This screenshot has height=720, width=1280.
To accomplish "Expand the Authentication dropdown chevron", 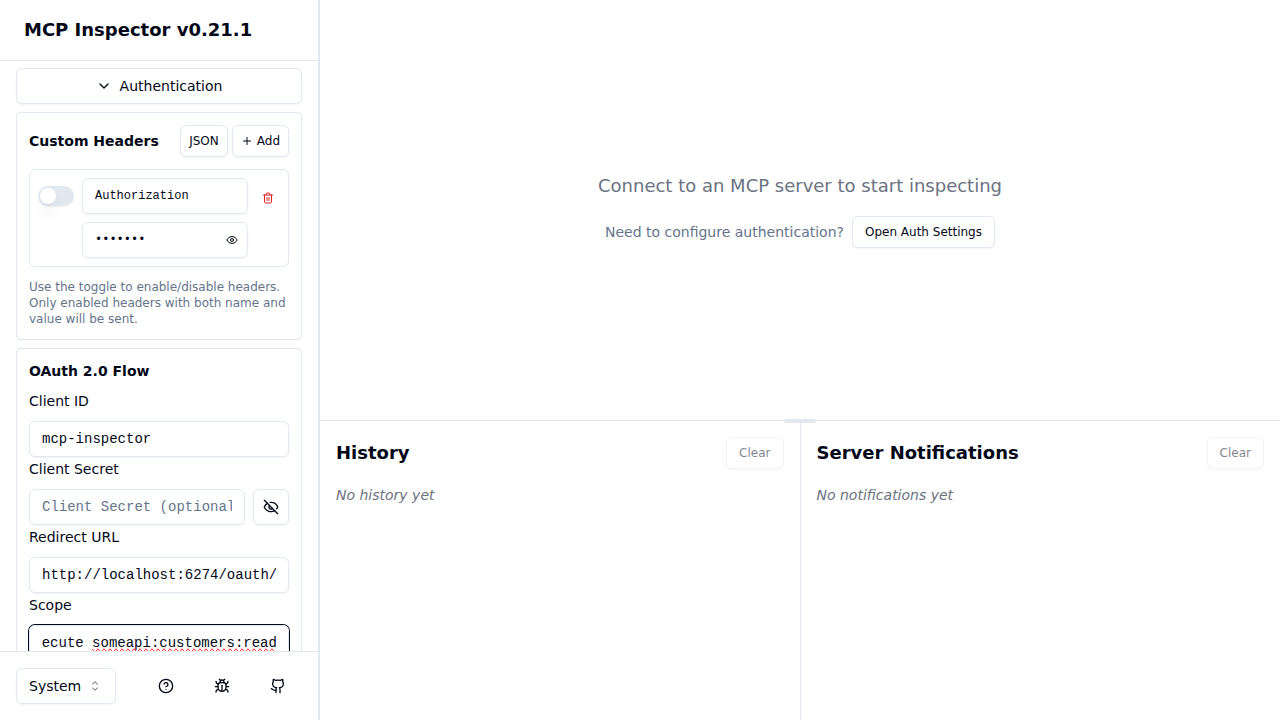I will [104, 86].
